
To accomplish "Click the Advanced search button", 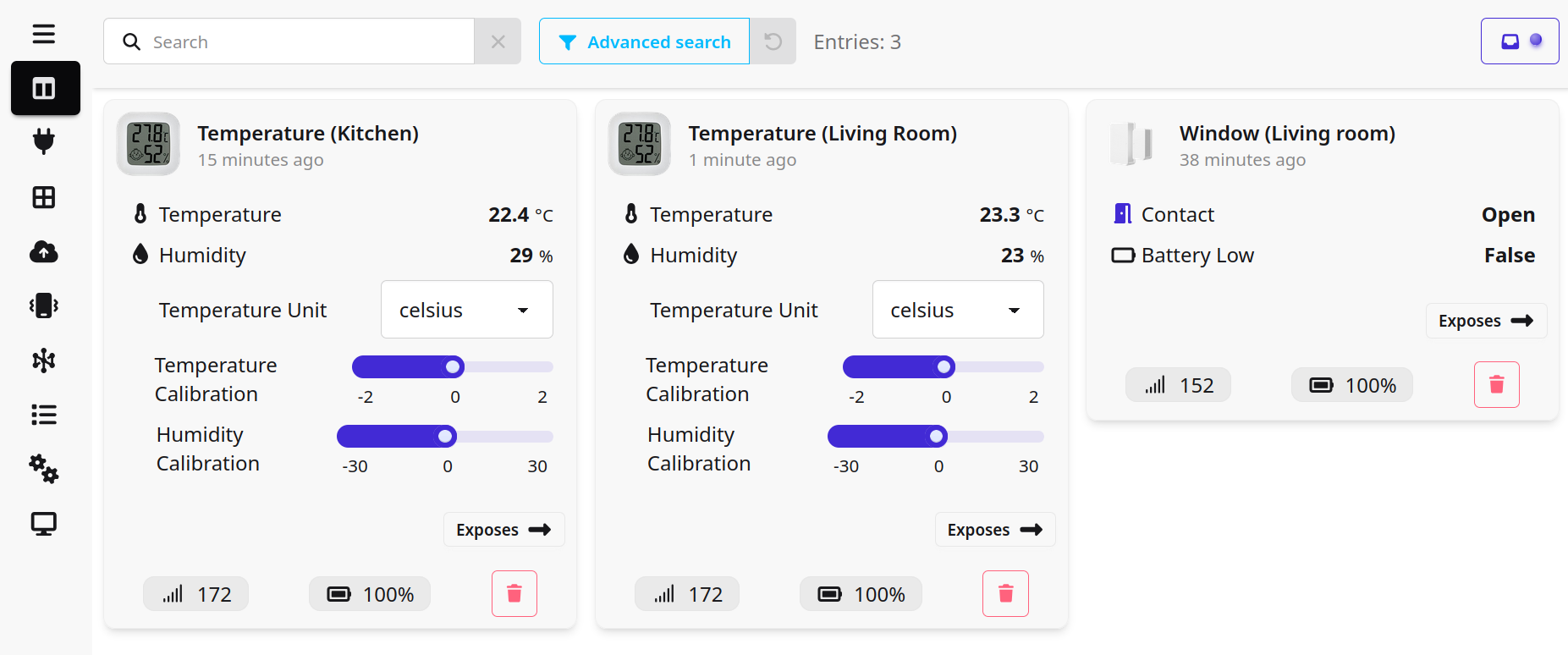I will 644,41.
